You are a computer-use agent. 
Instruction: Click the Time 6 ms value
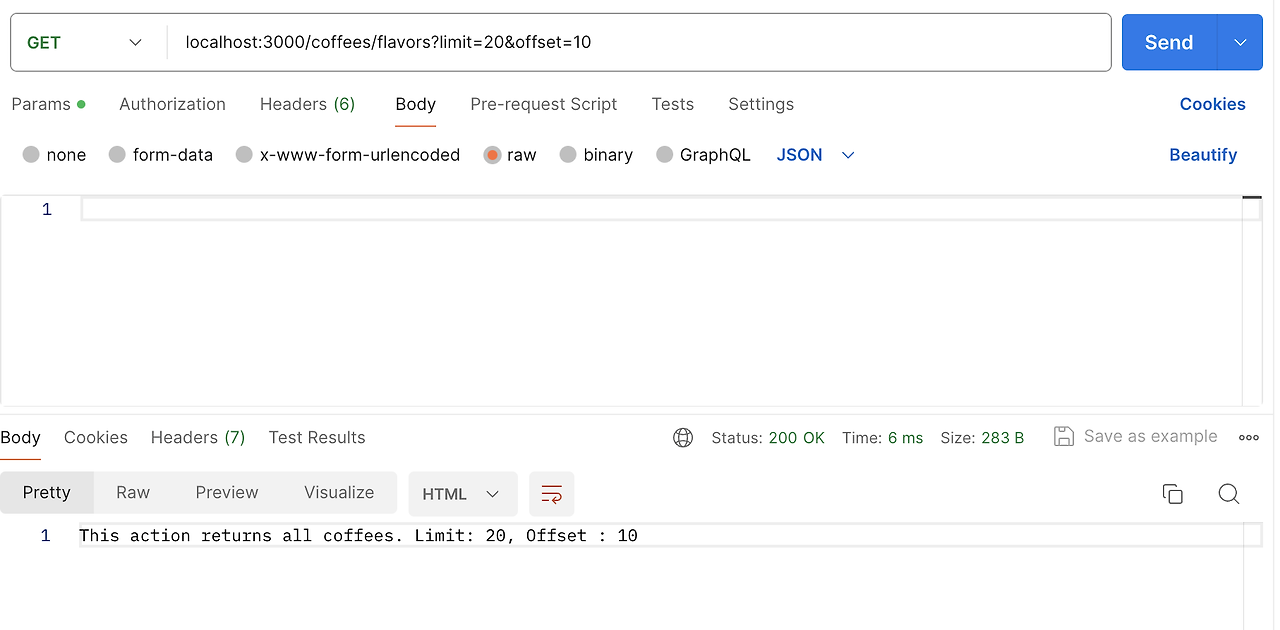pyautogui.click(x=882, y=438)
